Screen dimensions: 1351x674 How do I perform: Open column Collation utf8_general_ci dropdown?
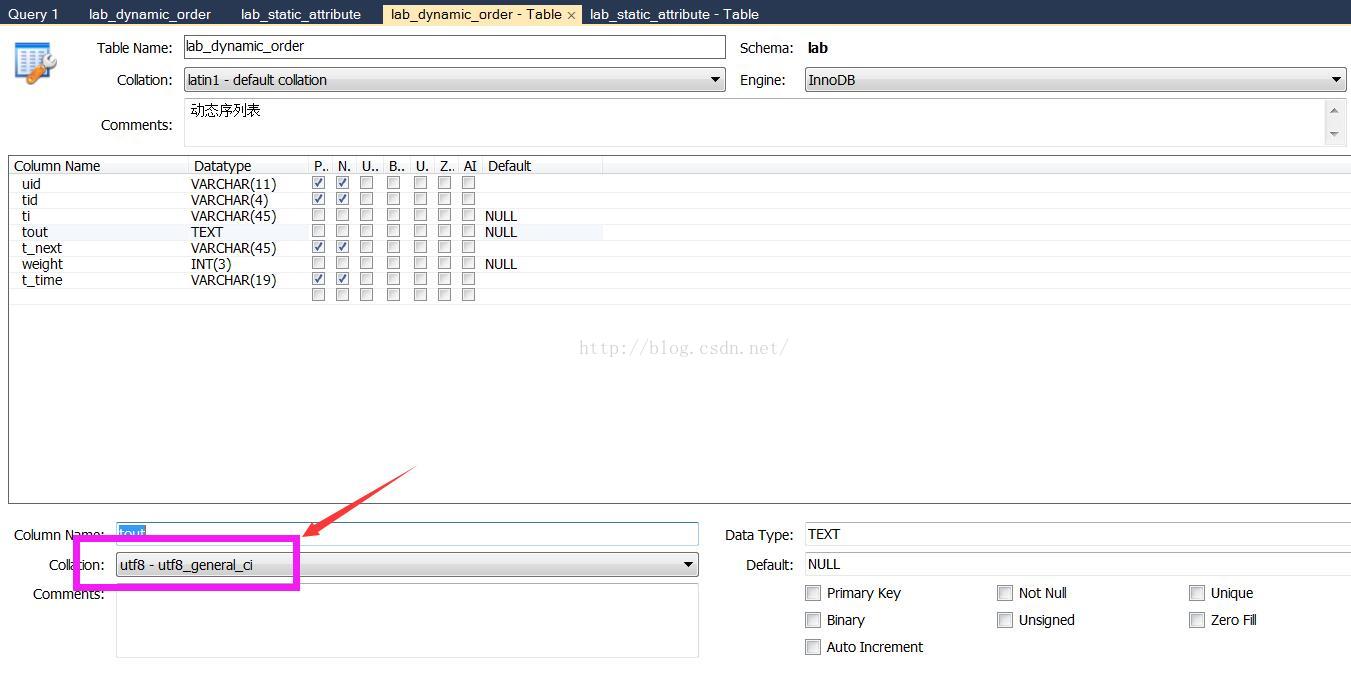(407, 565)
